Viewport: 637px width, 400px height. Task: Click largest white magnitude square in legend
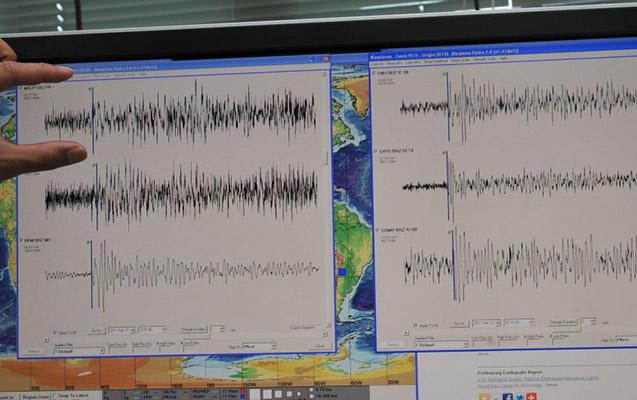coord(255,394)
